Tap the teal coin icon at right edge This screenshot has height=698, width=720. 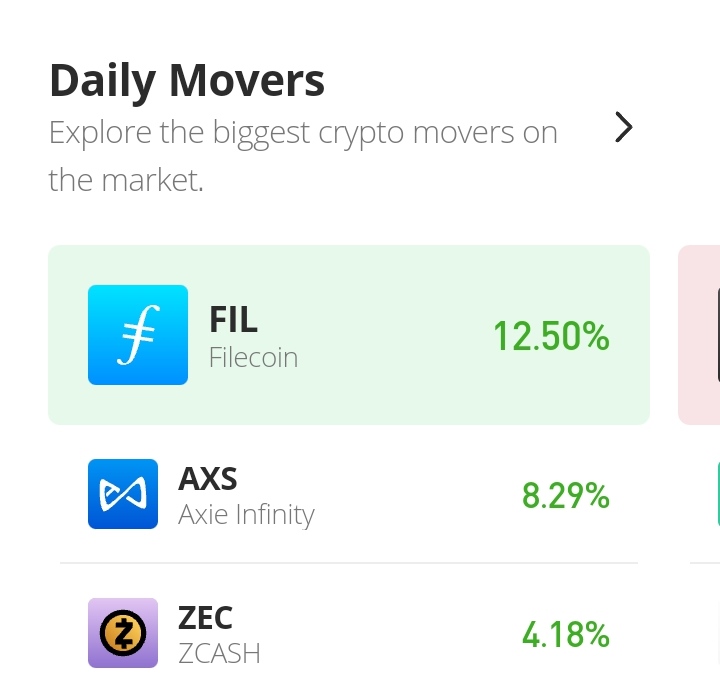click(x=718, y=494)
